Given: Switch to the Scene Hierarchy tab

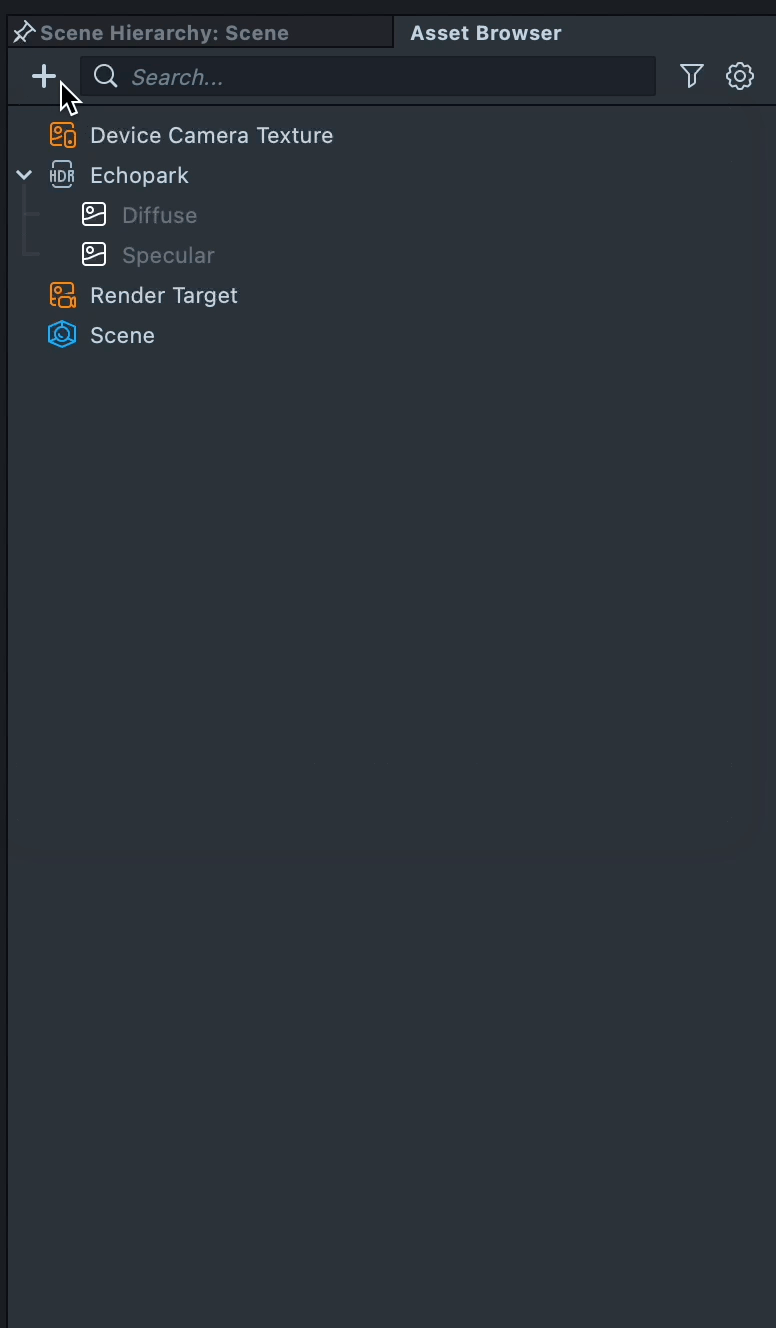Looking at the screenshot, I should tap(164, 33).
